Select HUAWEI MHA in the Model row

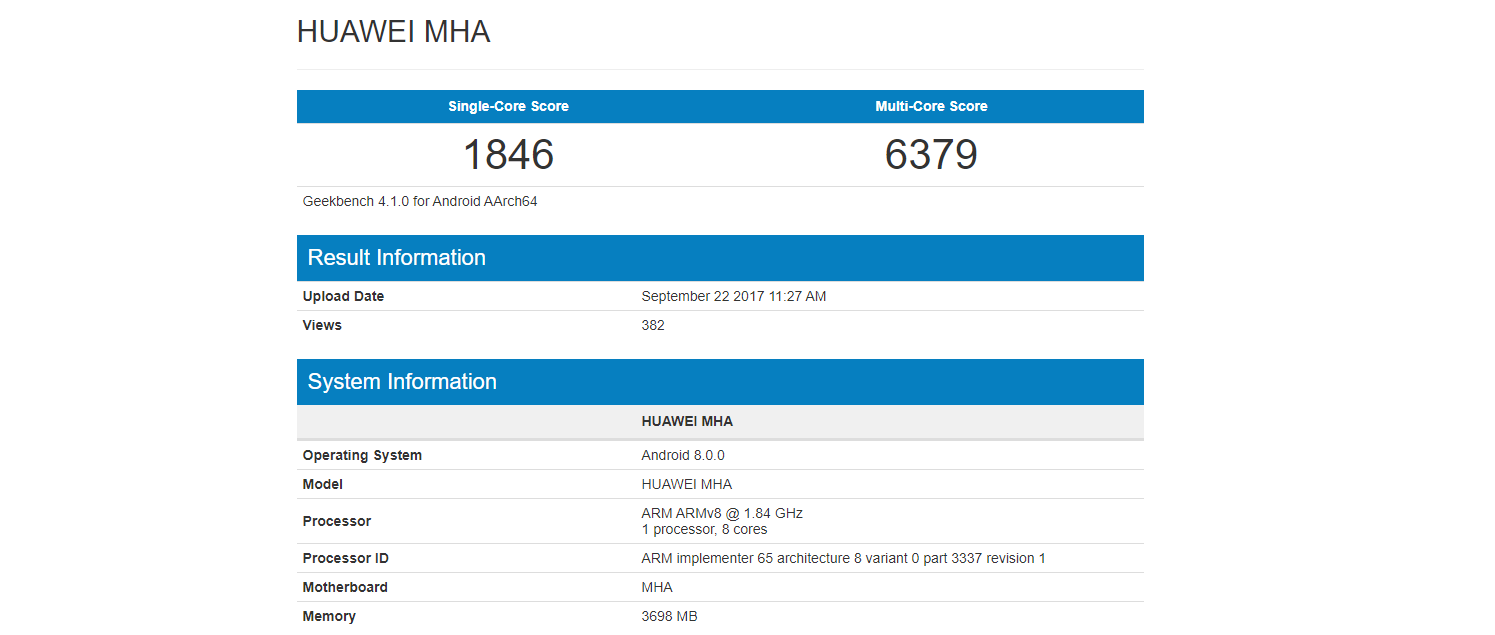click(x=687, y=484)
